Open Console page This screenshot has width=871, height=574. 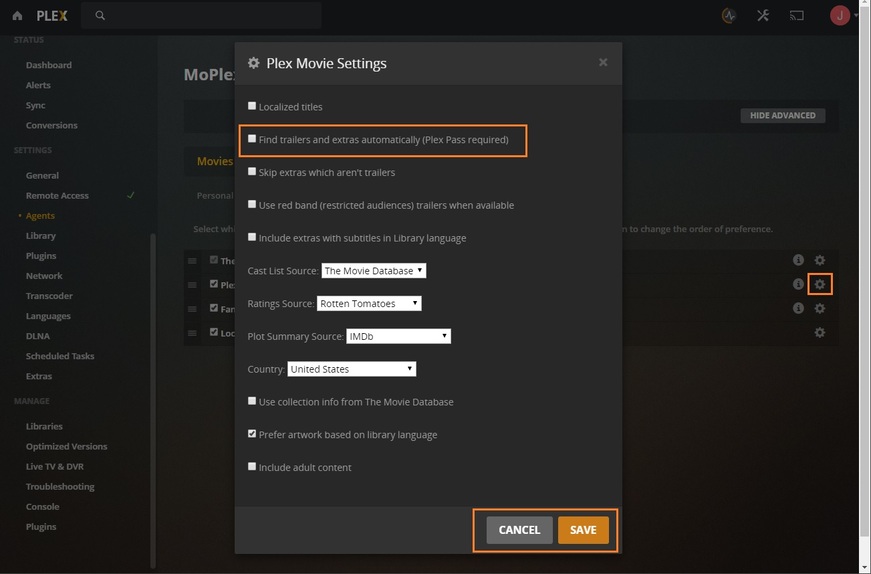pyautogui.click(x=43, y=506)
